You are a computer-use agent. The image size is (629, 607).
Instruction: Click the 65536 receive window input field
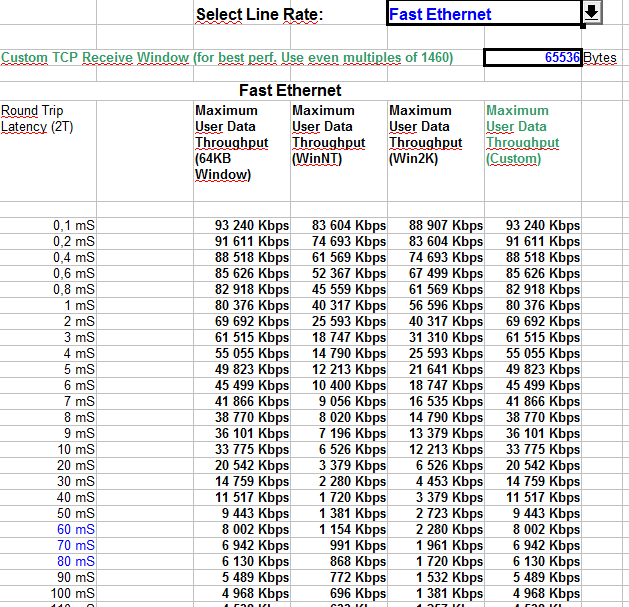tap(533, 58)
